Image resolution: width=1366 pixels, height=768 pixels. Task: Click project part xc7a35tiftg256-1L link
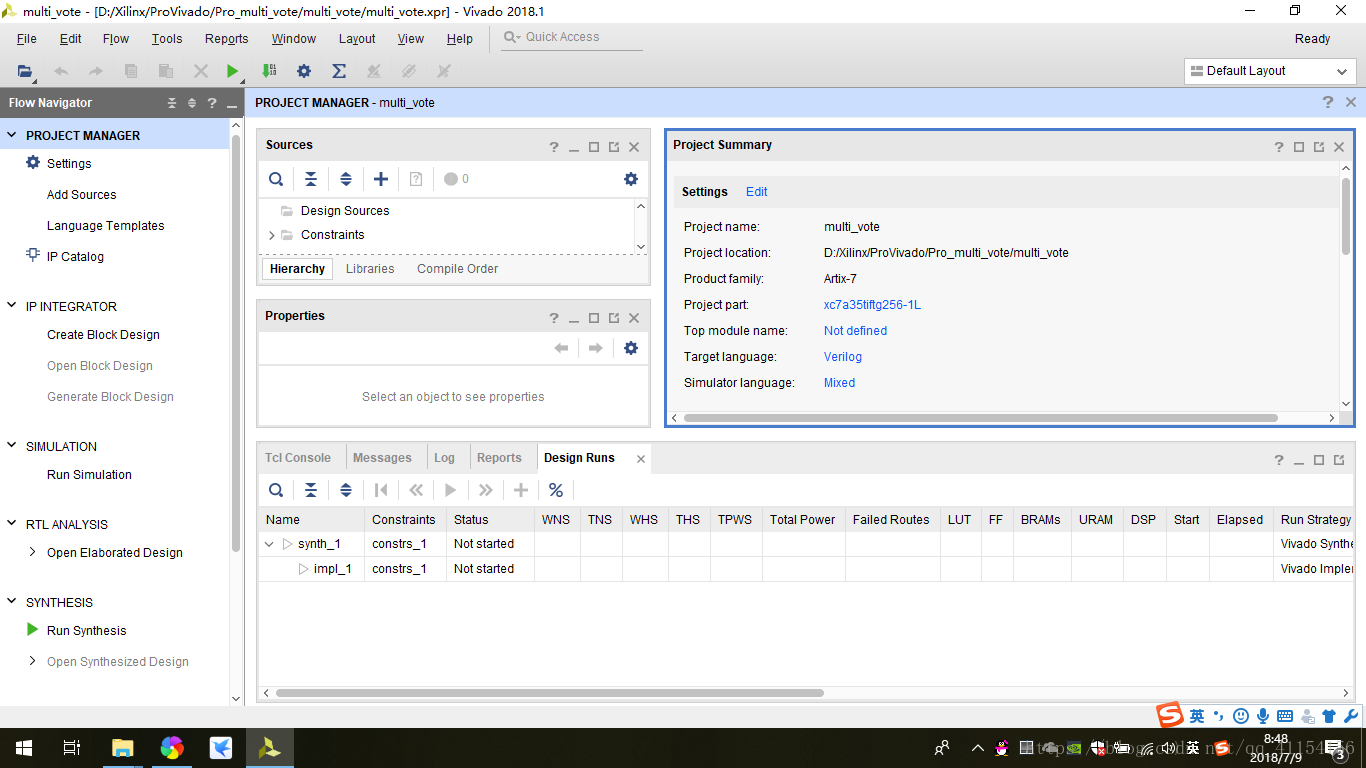click(x=872, y=305)
